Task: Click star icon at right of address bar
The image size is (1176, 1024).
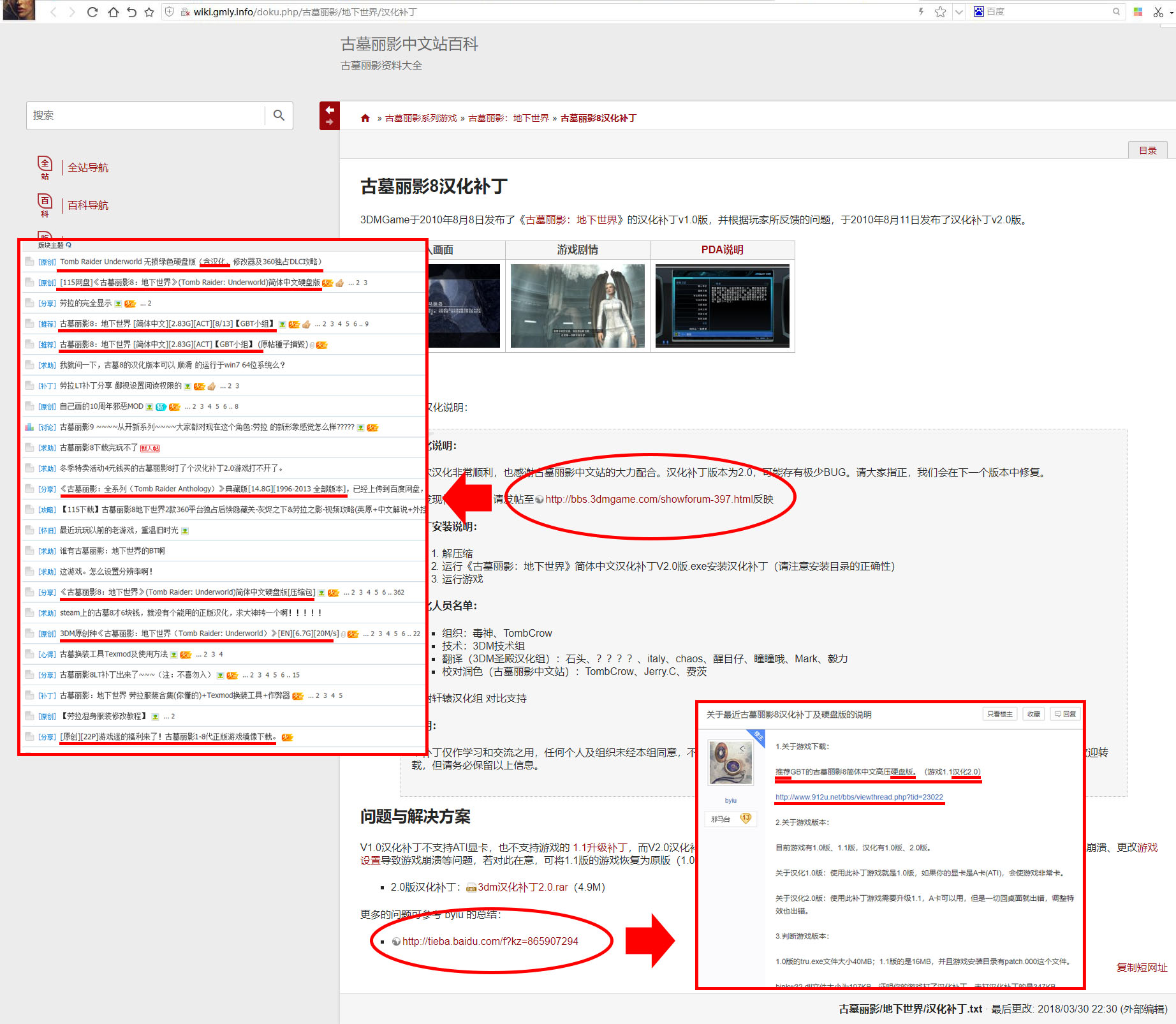Action: tap(940, 11)
